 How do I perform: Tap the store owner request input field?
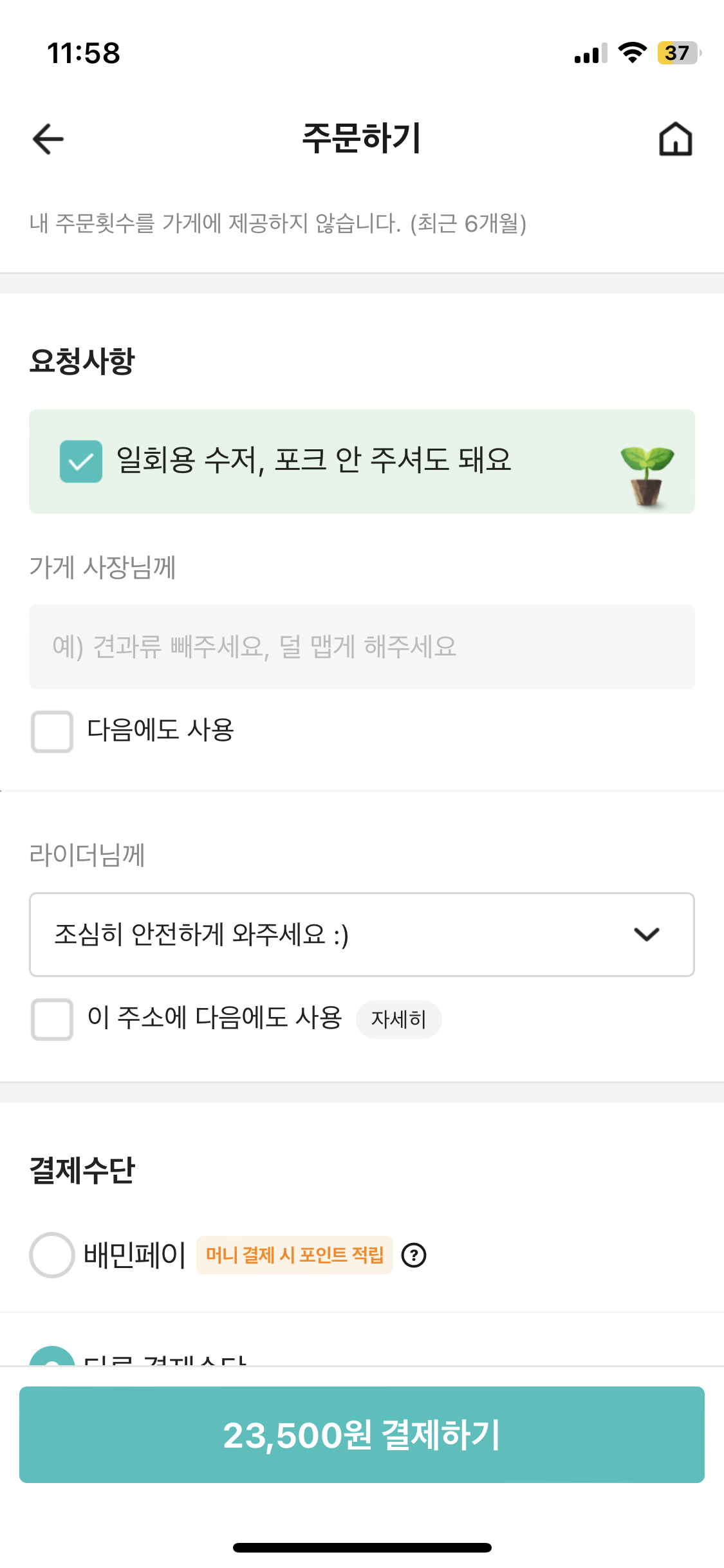click(362, 647)
